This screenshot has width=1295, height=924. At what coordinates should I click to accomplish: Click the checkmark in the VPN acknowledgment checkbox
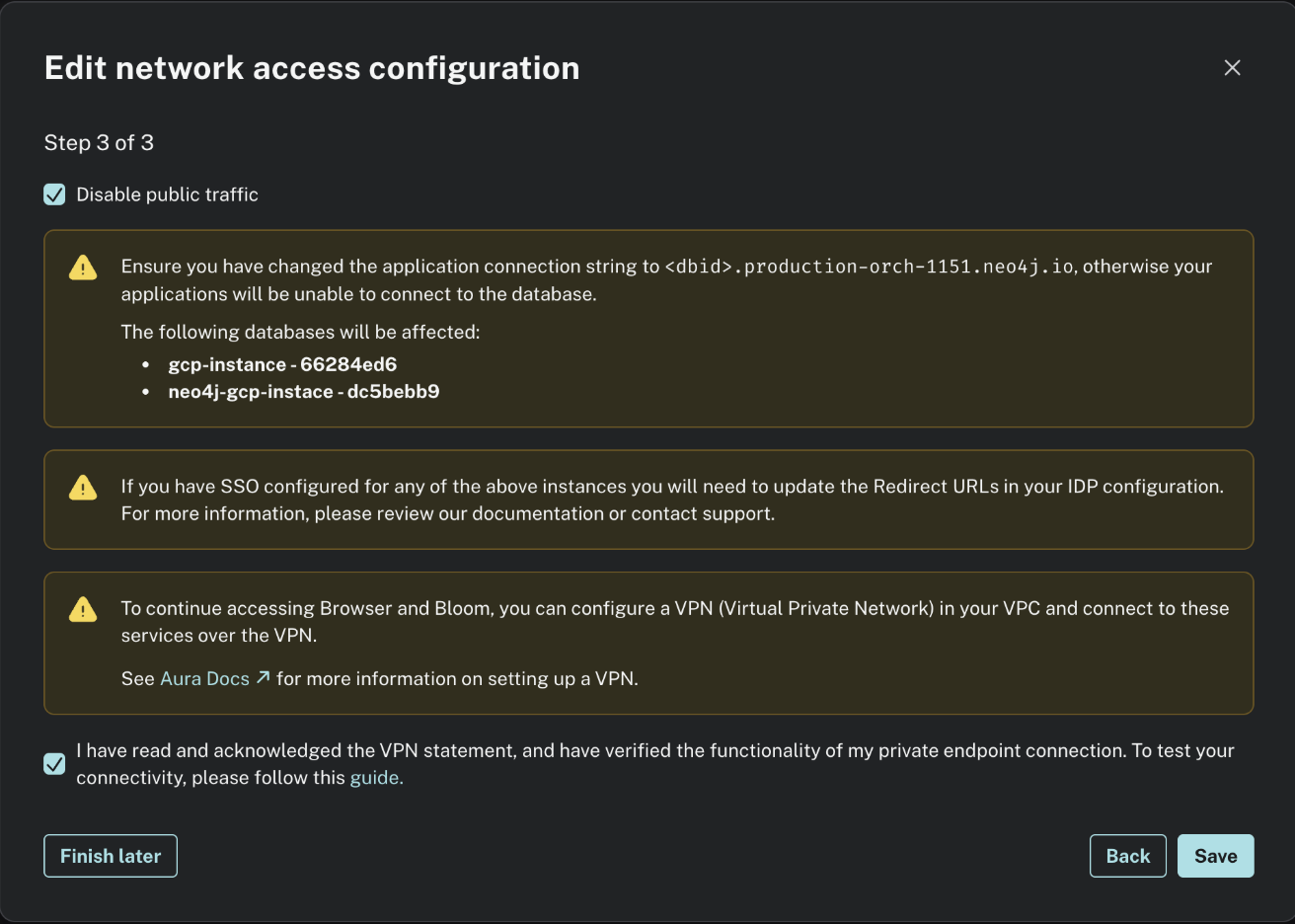click(x=54, y=763)
